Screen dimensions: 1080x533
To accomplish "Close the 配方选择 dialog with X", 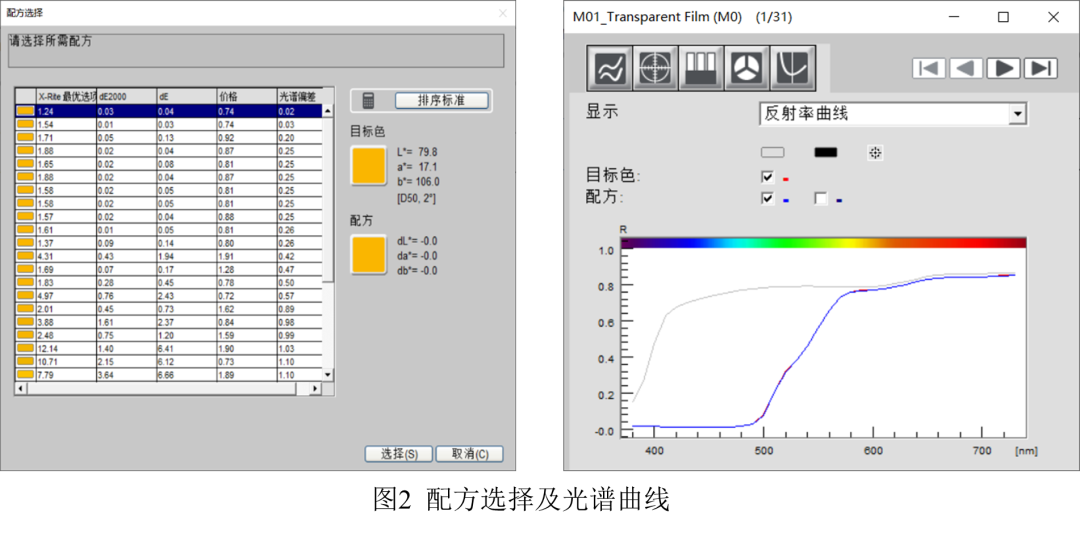I will click(503, 13).
